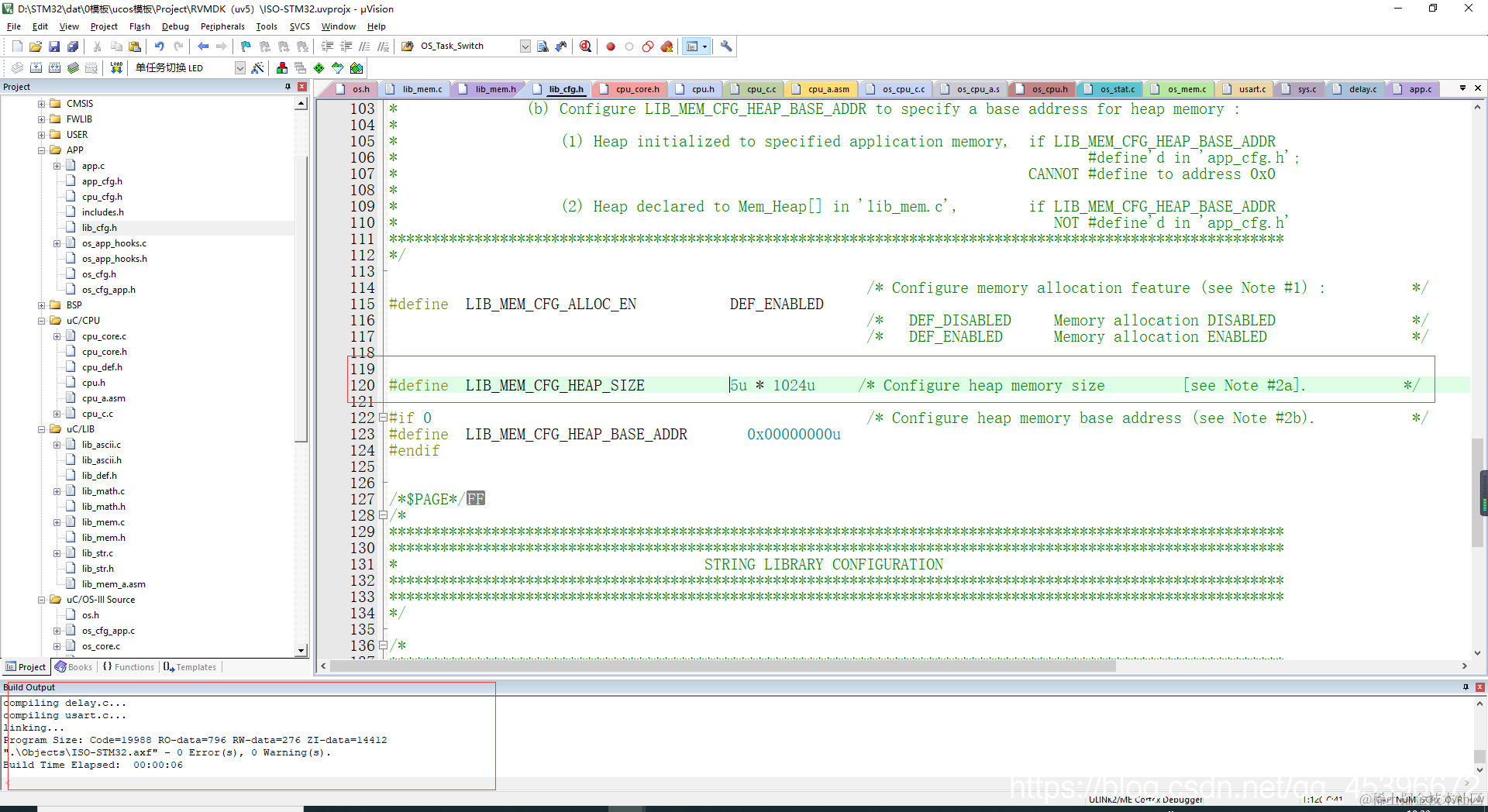Insert a breakpoint with red dot icon
The image size is (1488, 812).
(x=611, y=46)
